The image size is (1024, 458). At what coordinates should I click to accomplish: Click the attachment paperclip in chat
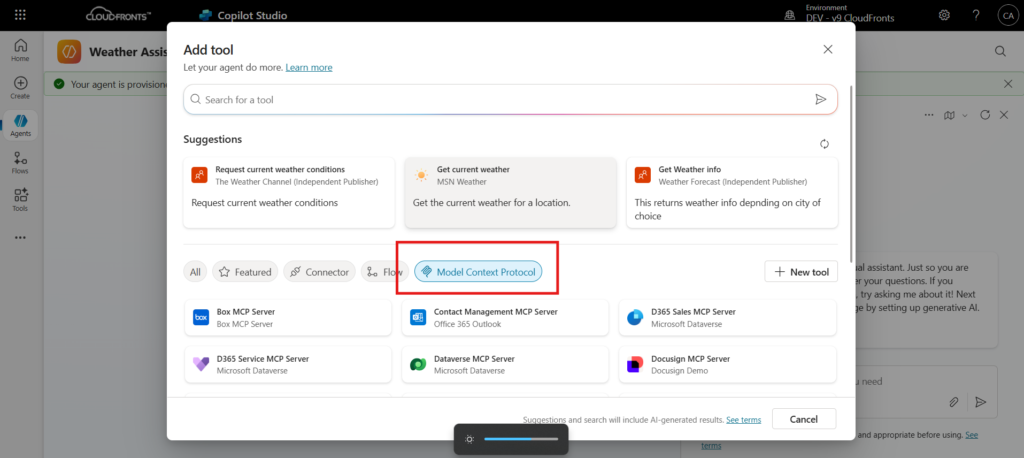point(953,402)
